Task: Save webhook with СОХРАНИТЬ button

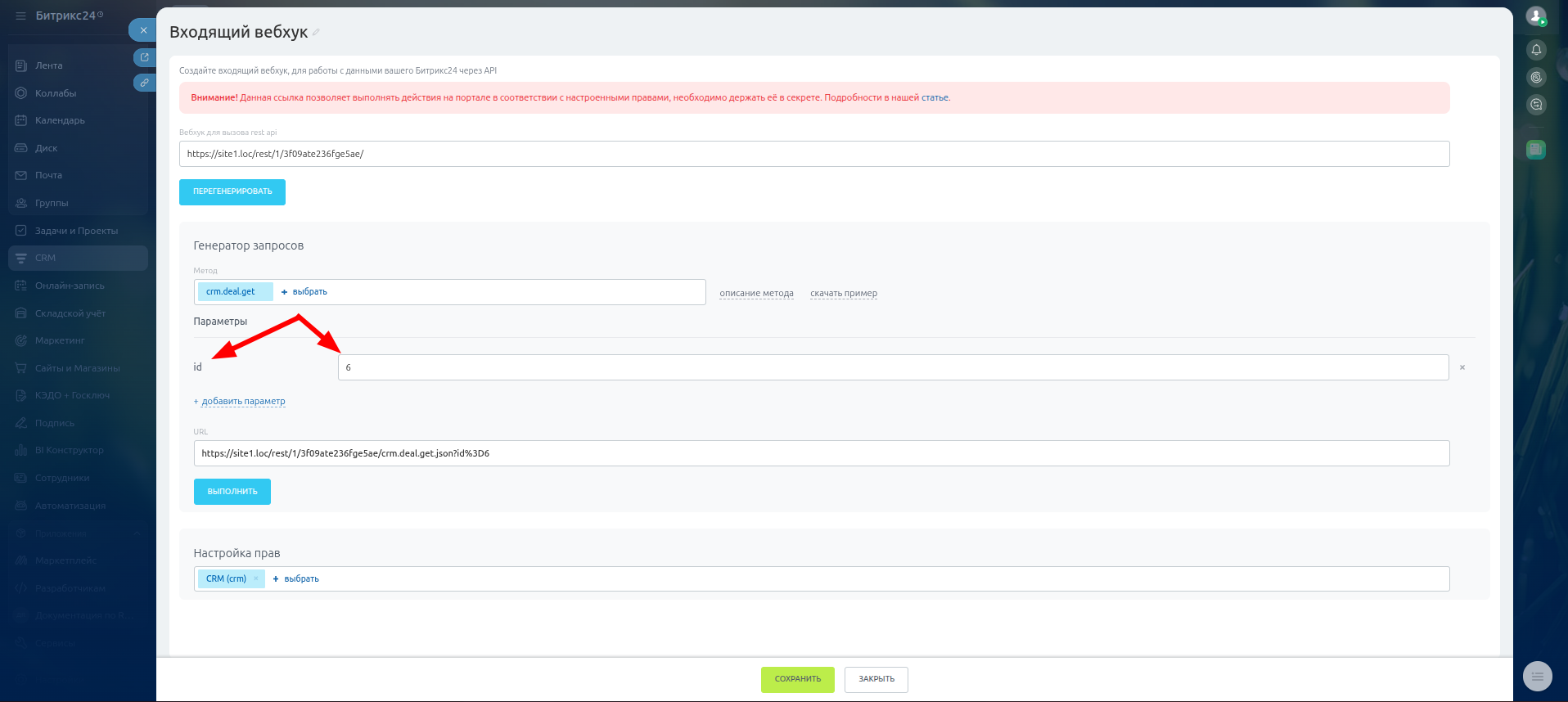Action: [797, 679]
